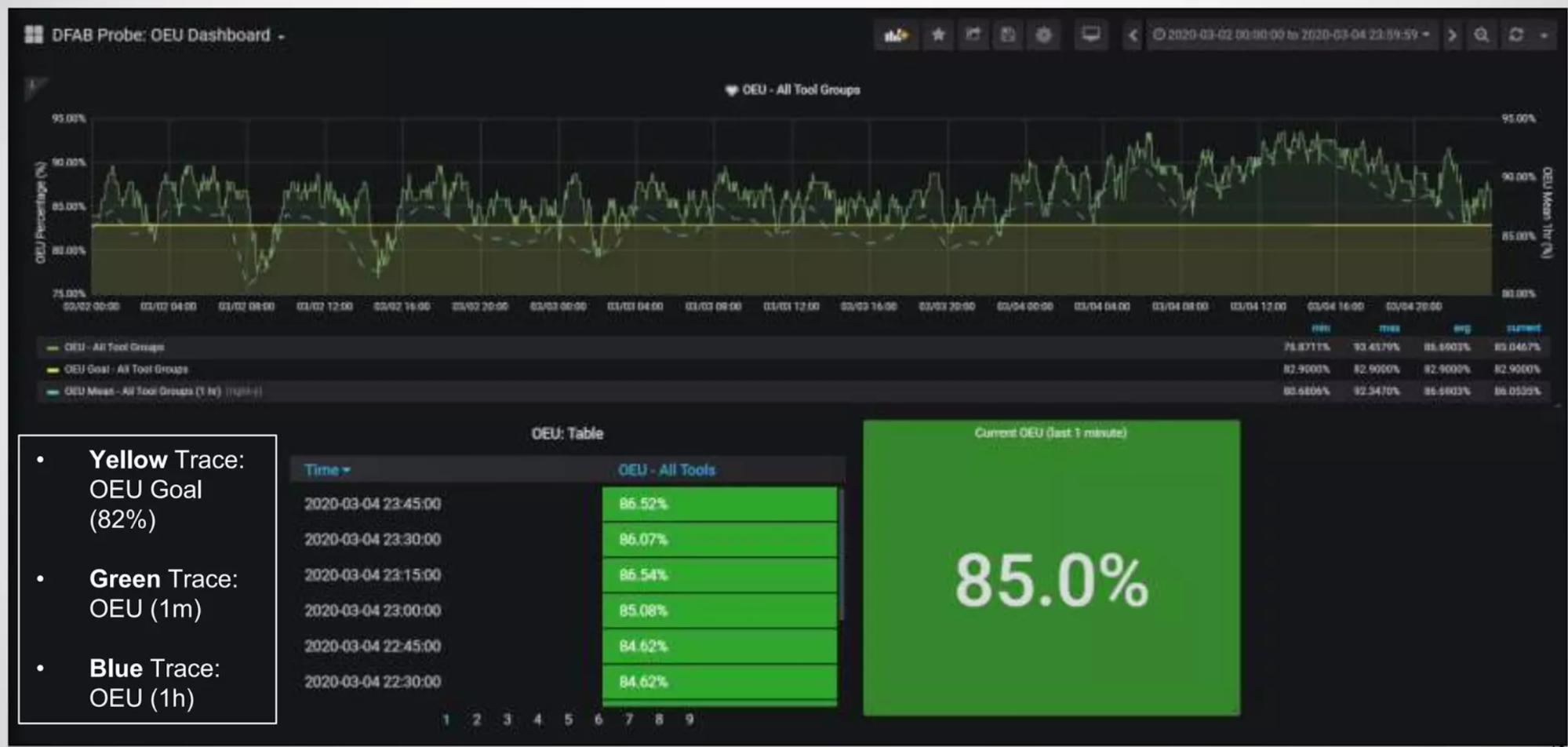Viewport: 1568px width, 747px height.
Task: Shift time range backward arrow
Action: pyautogui.click(x=1133, y=35)
